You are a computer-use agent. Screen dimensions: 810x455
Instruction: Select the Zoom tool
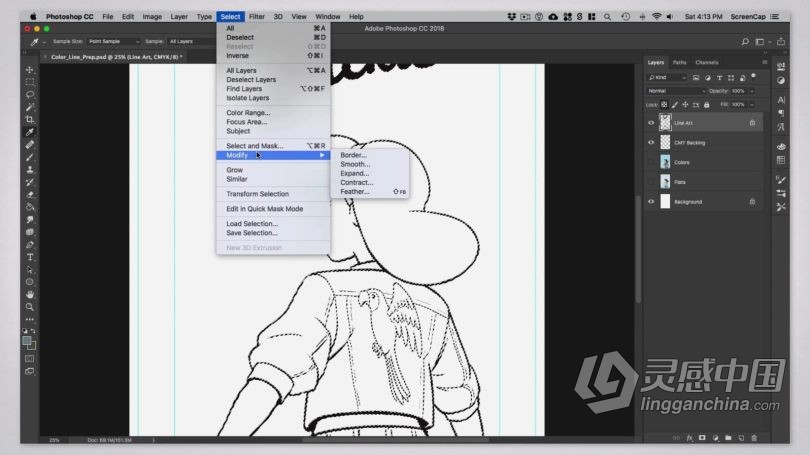click(x=30, y=307)
